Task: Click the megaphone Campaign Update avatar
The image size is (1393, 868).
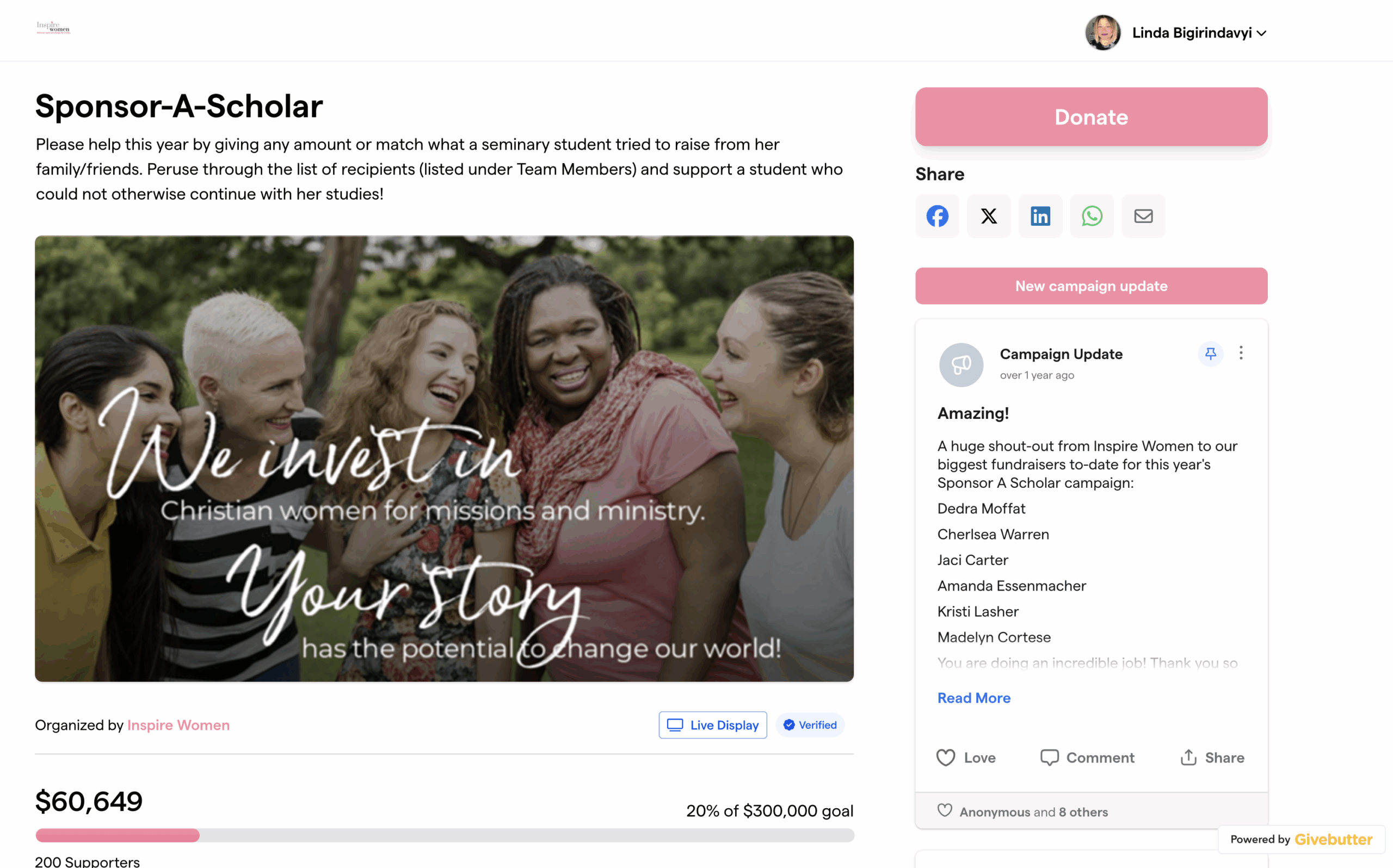Action: (x=961, y=364)
